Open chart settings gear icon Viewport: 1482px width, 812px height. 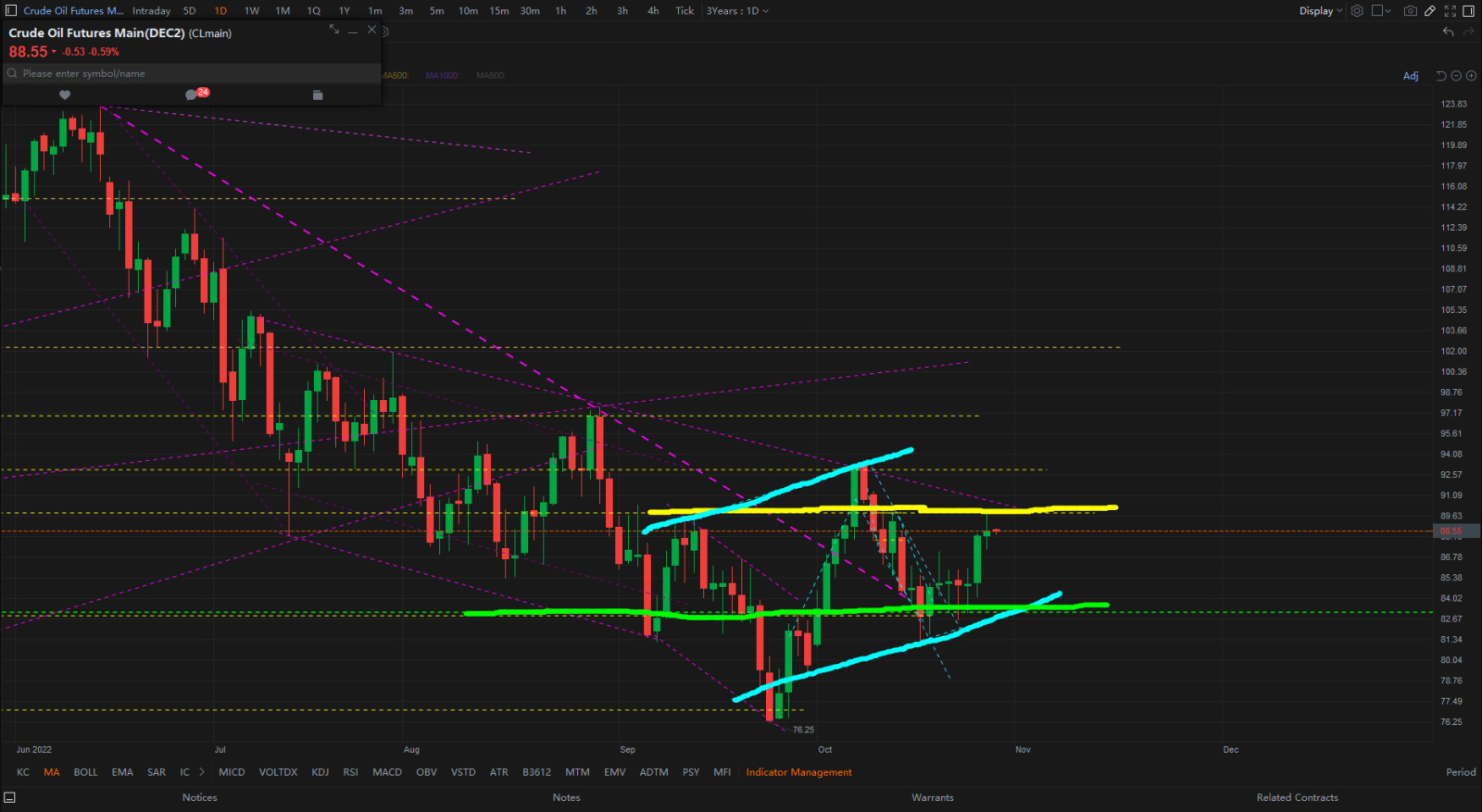(x=1357, y=11)
